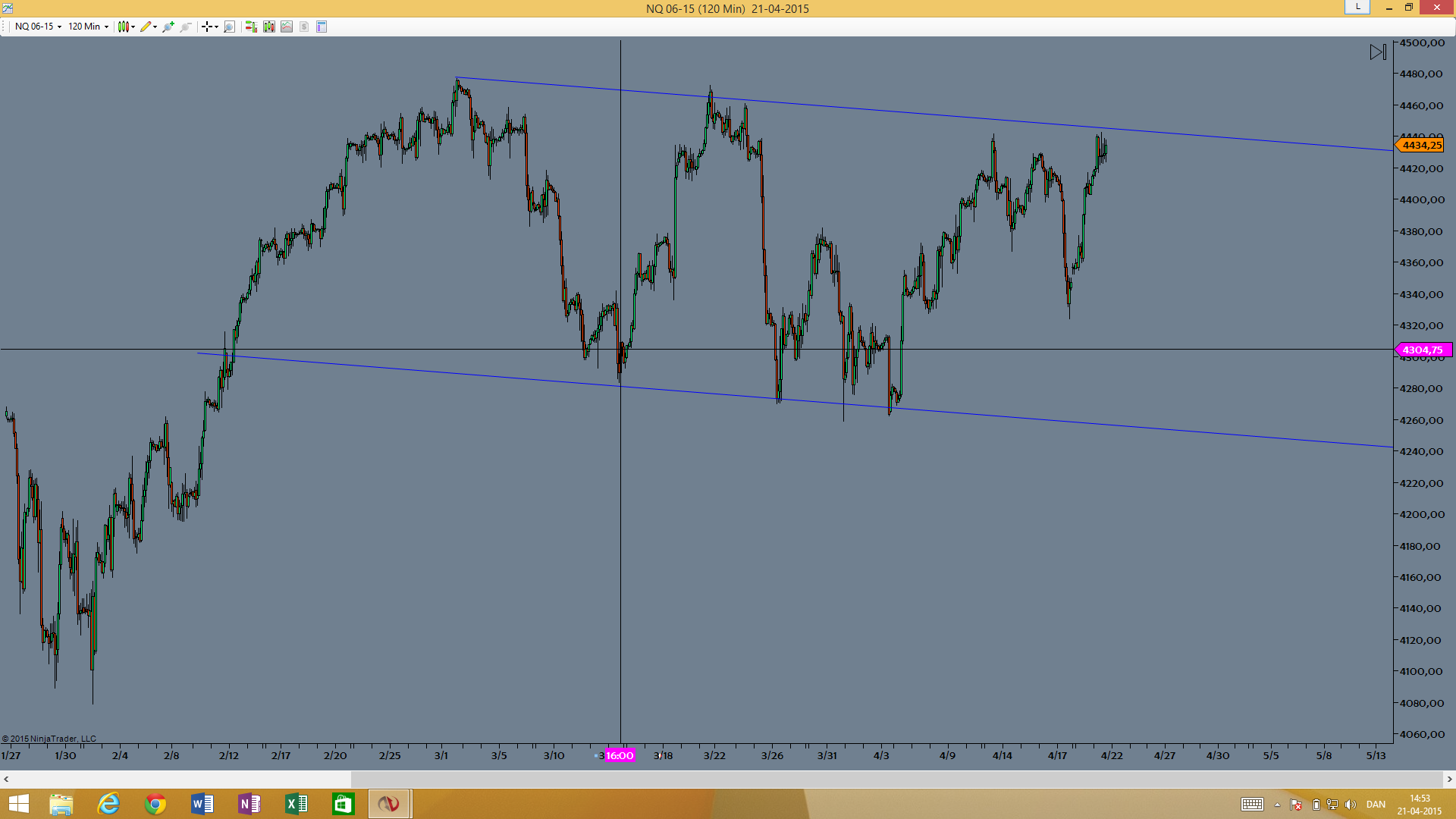Viewport: 1456px width, 819px height.
Task: Open Excel from the Windows taskbar
Action: [296, 804]
